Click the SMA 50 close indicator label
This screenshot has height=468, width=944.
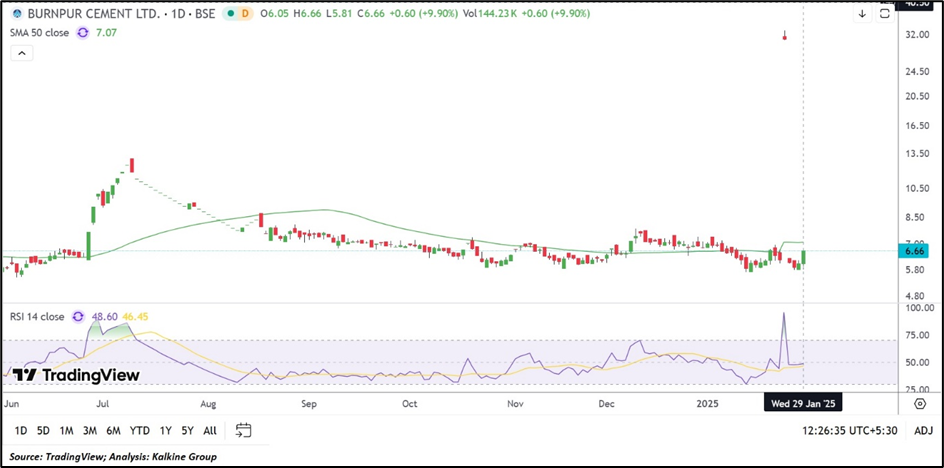[38, 33]
